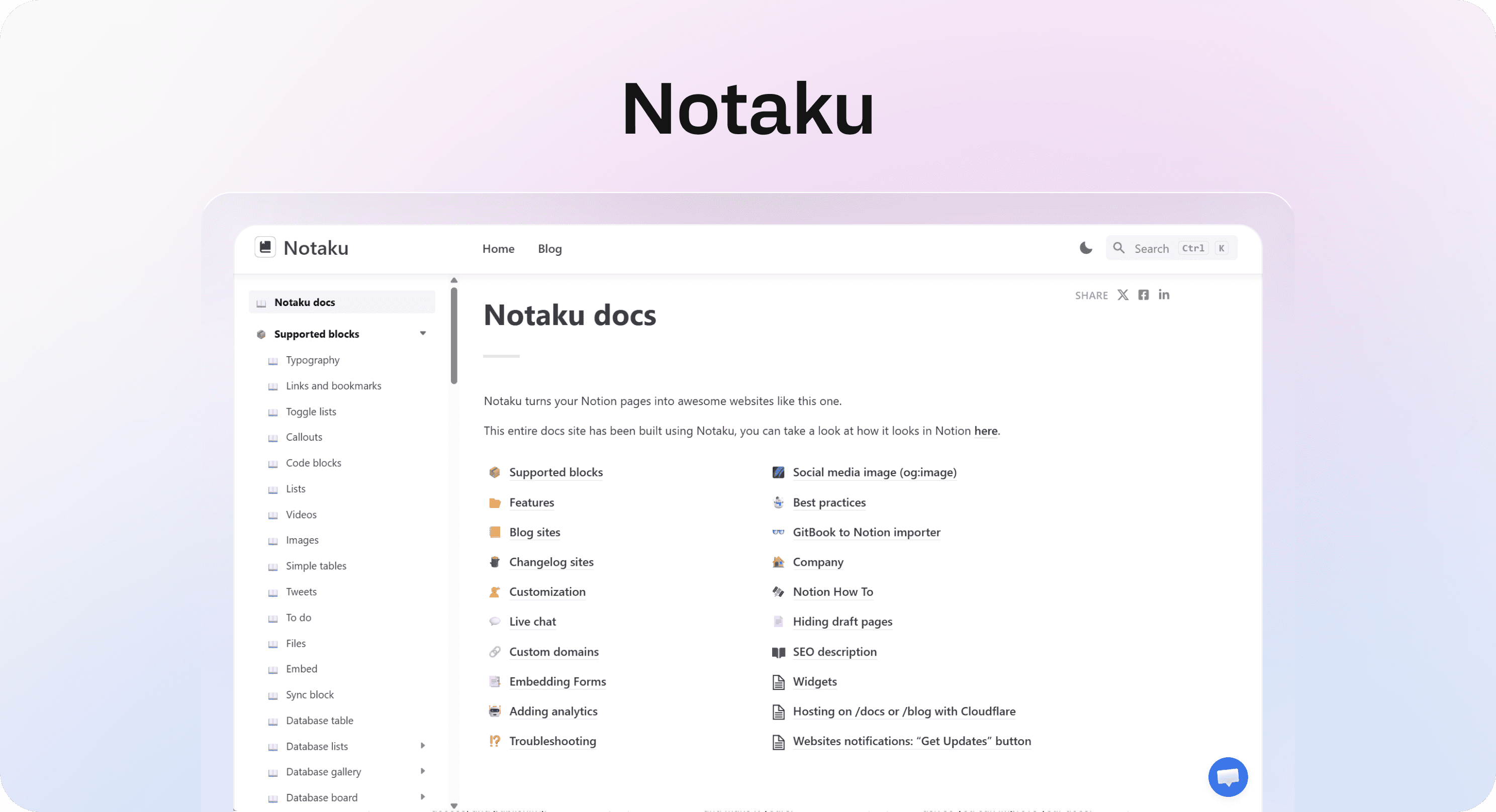
Task: Open Websites notifications 'Get Updates' button link
Action: pos(912,741)
